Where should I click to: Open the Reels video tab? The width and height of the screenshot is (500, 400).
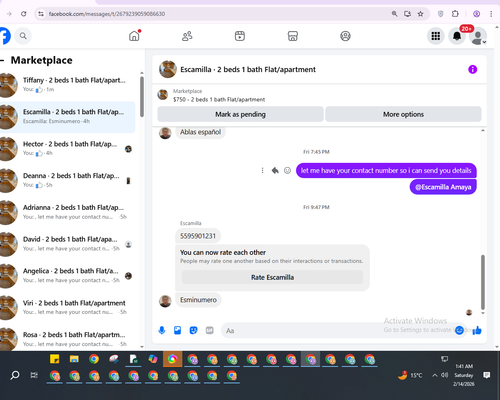[240, 36]
